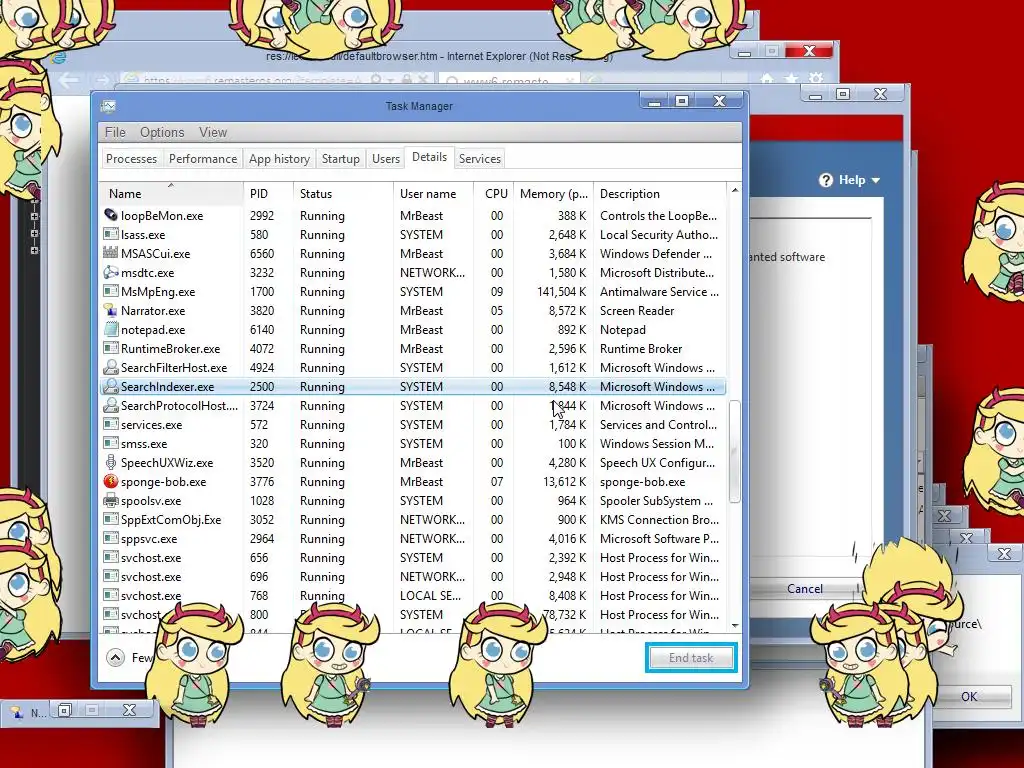Screen dimensions: 1024x768
Task: Click the msdtc.exe process icon
Action: click(111, 272)
